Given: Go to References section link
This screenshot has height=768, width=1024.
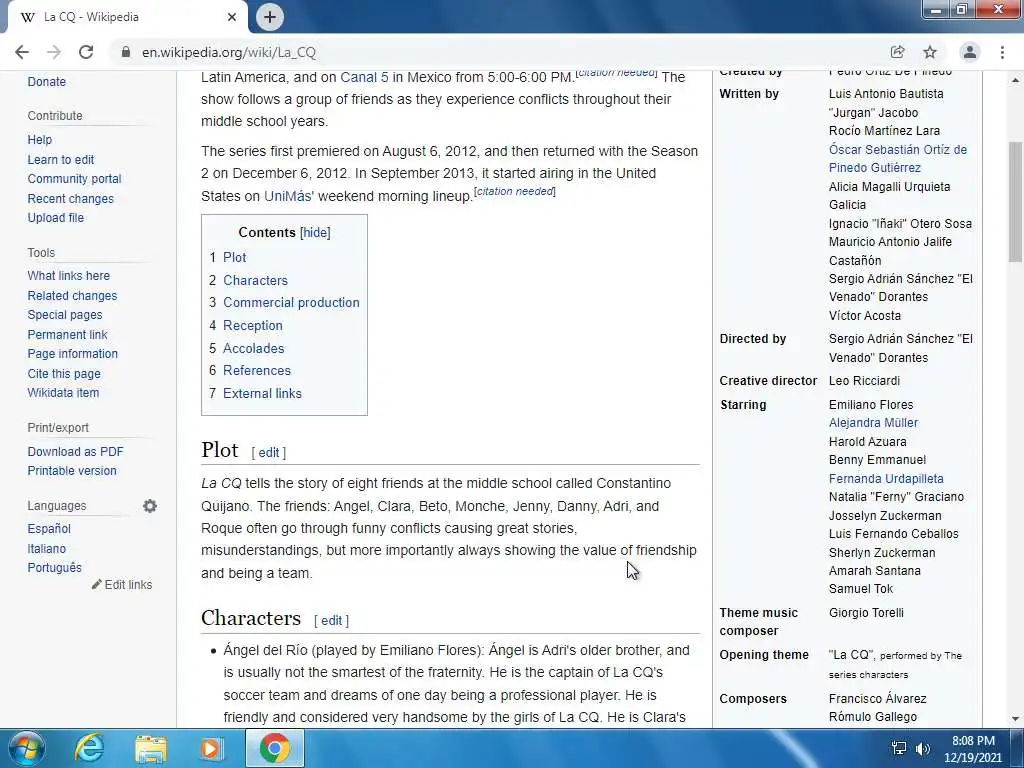Looking at the screenshot, I should point(257,370).
